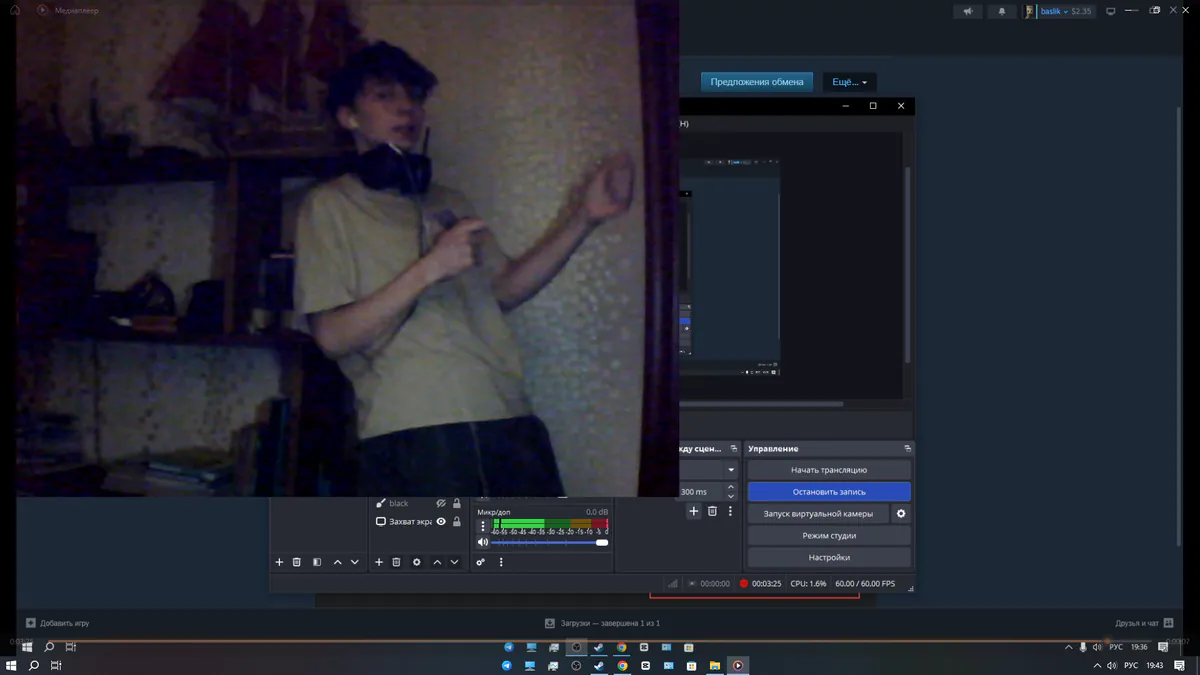Screen dimensions: 1200x675
Task: Remove selected scene with scene list trash icon
Action: coord(297,562)
